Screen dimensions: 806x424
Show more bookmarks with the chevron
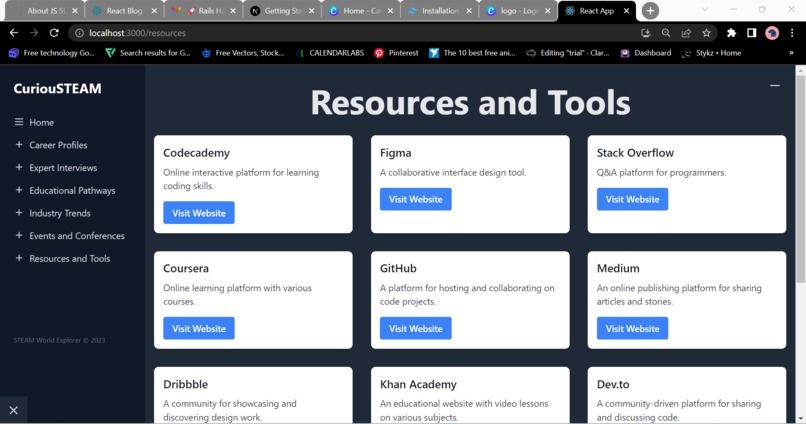tap(791, 53)
